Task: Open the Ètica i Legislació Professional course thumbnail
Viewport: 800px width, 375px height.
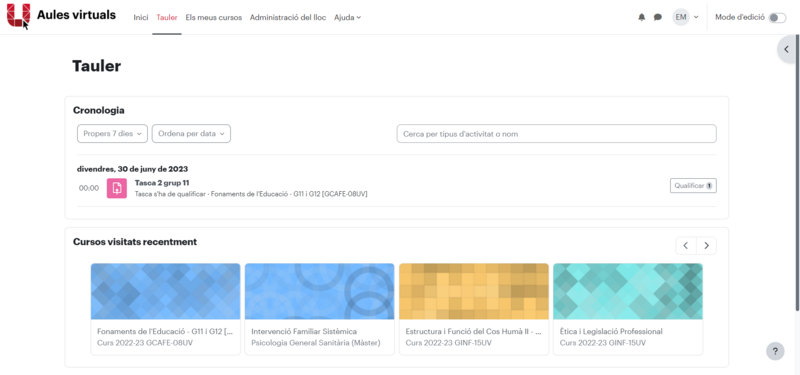Action: pyautogui.click(x=628, y=291)
